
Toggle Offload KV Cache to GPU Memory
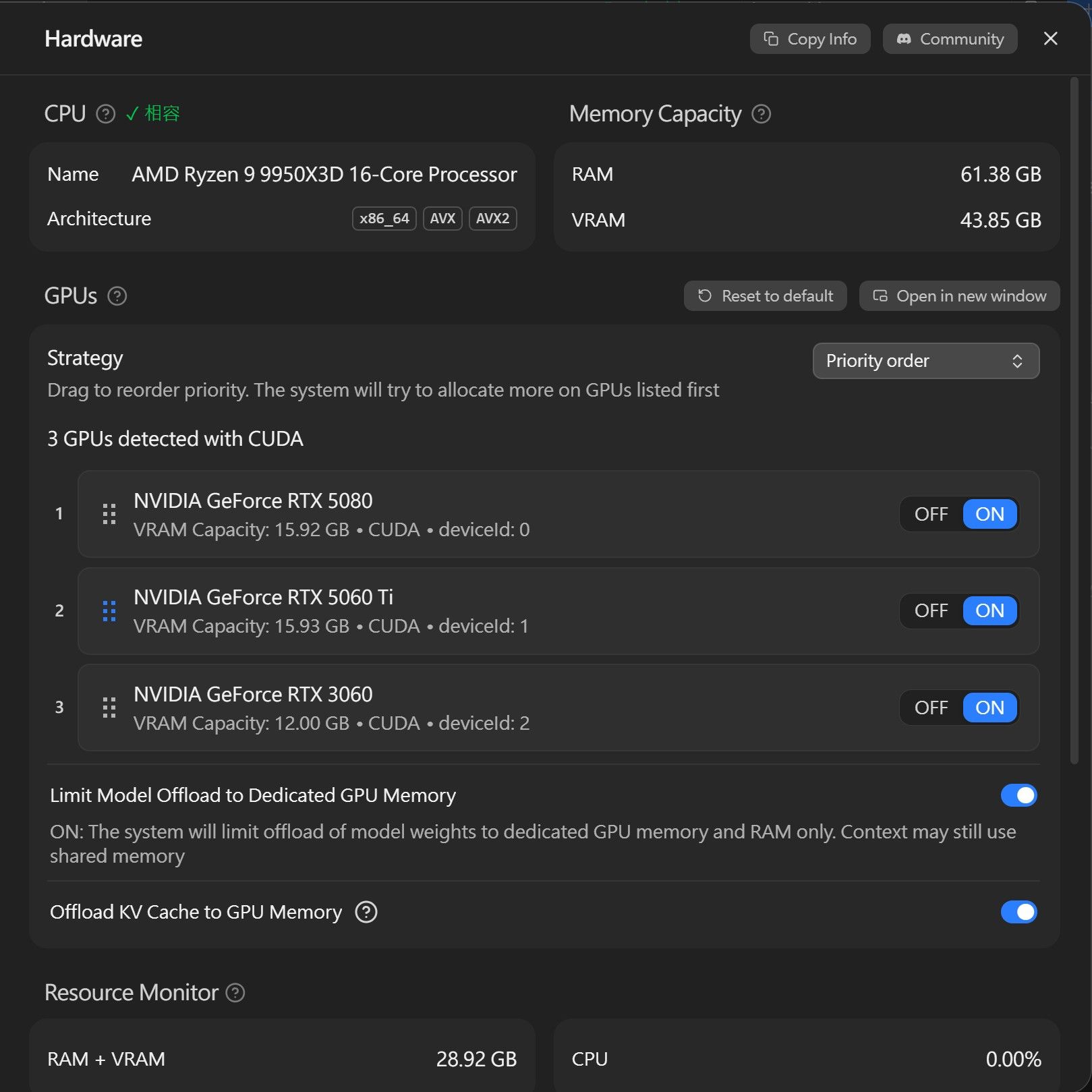coord(1018,912)
